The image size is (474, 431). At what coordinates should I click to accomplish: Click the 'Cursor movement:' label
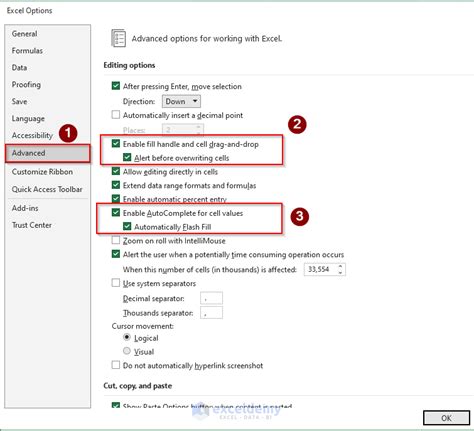coord(143,326)
